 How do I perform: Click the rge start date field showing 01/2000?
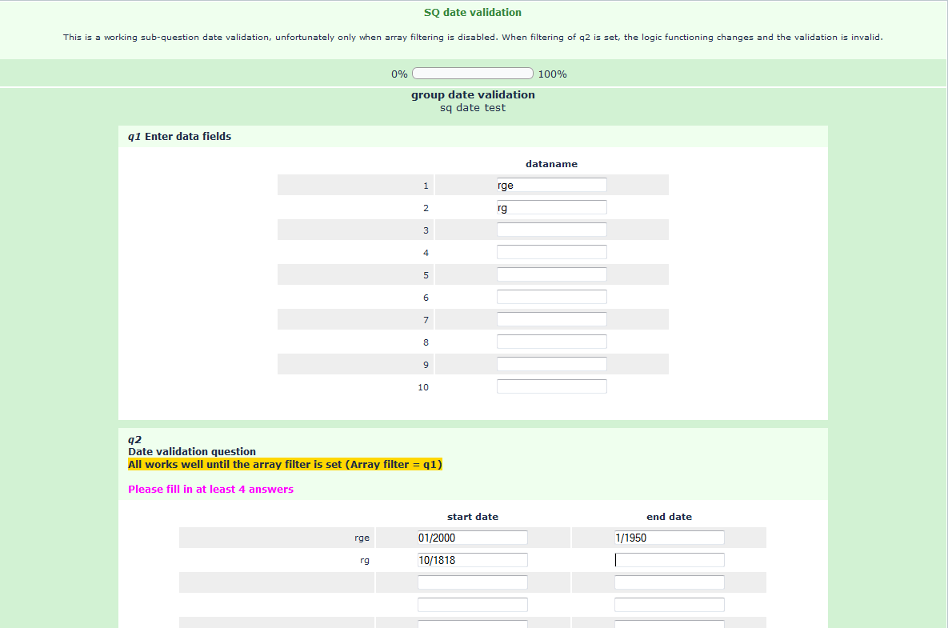click(472, 538)
